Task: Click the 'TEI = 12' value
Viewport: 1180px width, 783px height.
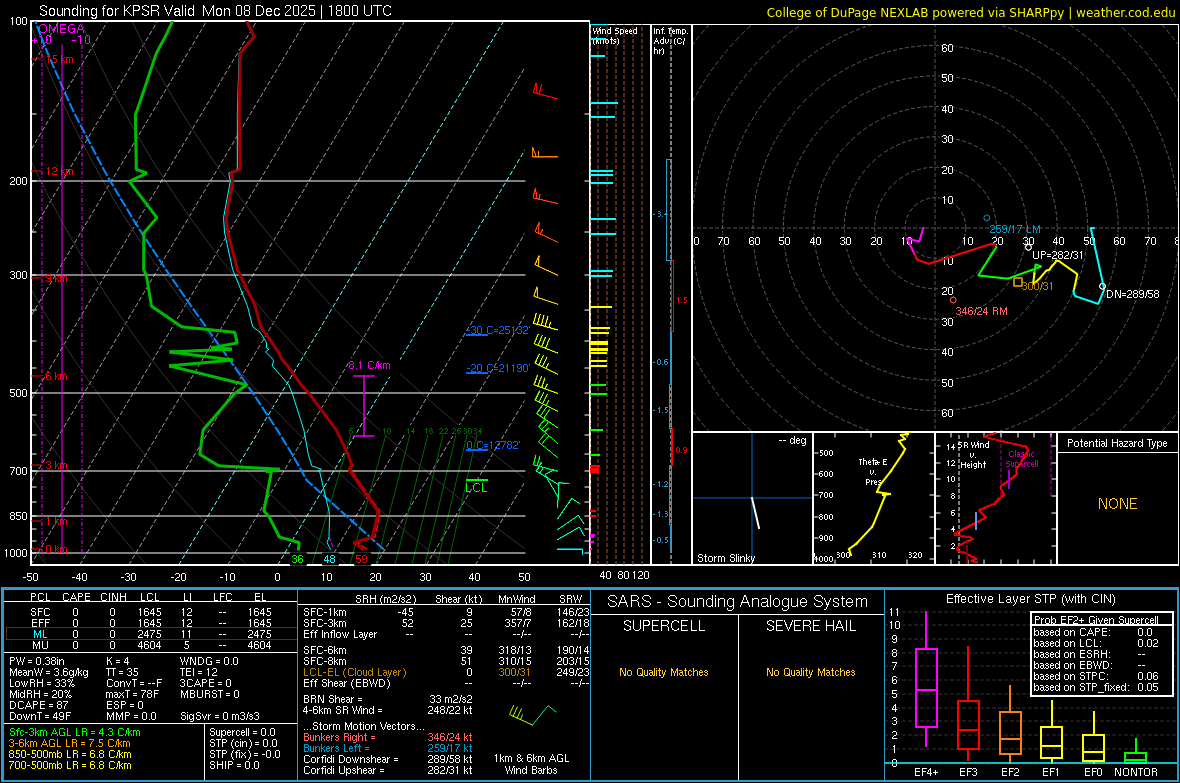Action: (x=199, y=672)
